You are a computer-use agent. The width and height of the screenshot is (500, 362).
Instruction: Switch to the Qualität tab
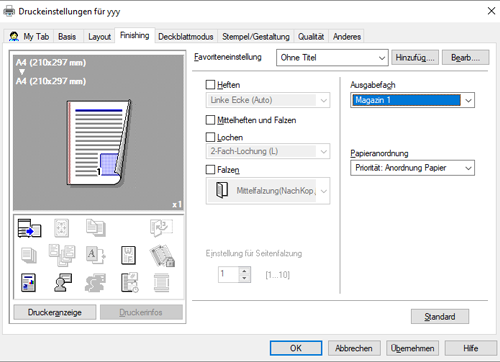click(x=311, y=36)
